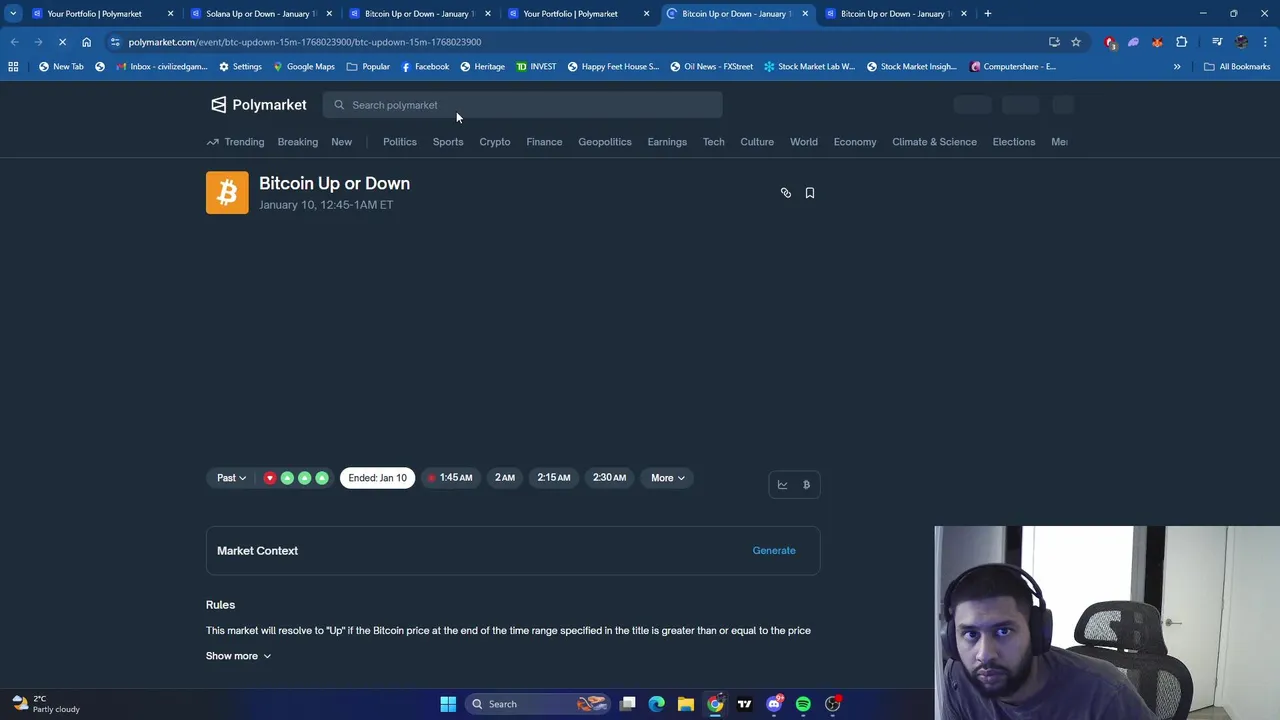
Task: Click the Search polymarket field
Action: tap(522, 105)
